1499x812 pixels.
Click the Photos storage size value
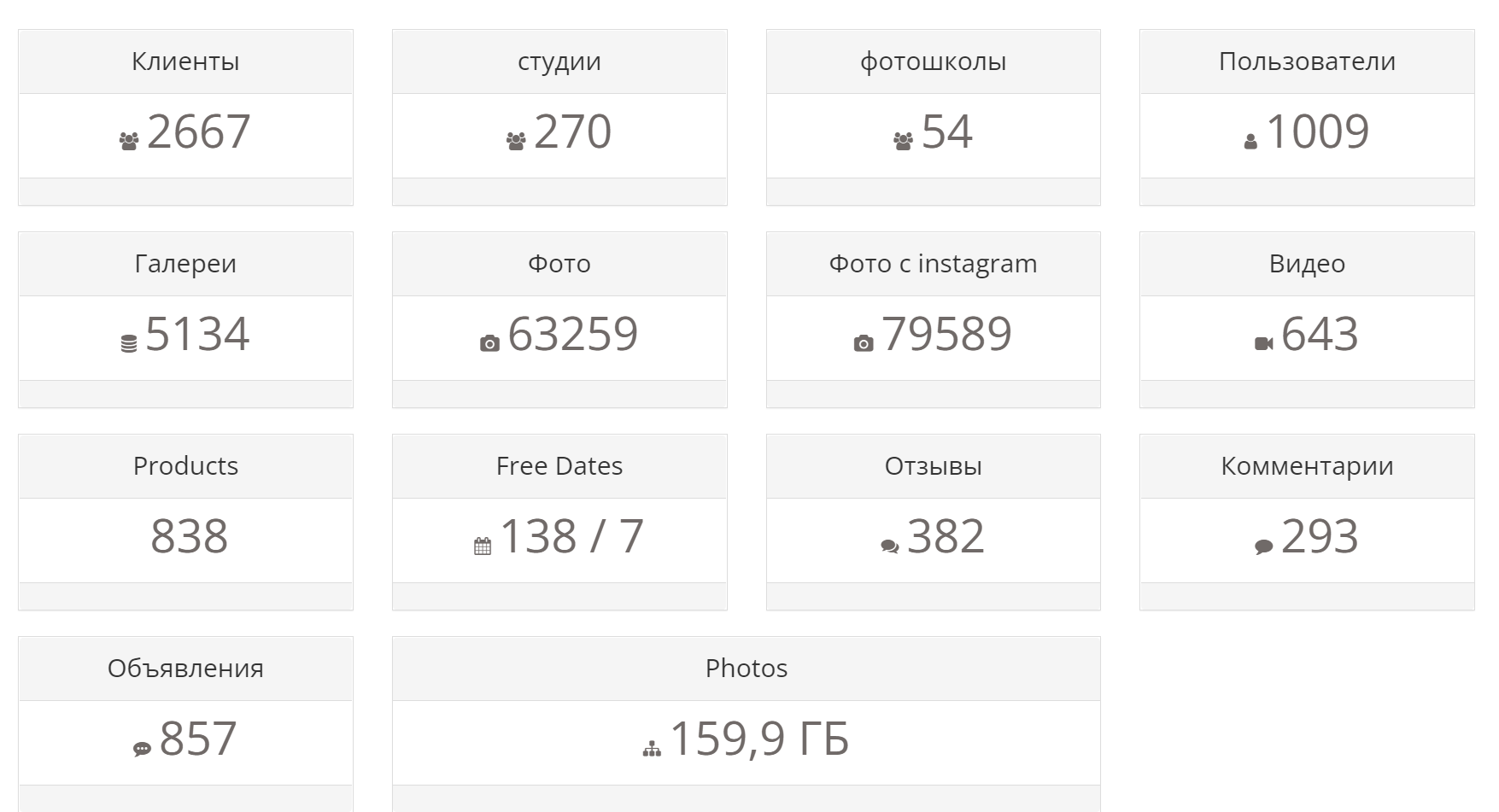pos(758,739)
